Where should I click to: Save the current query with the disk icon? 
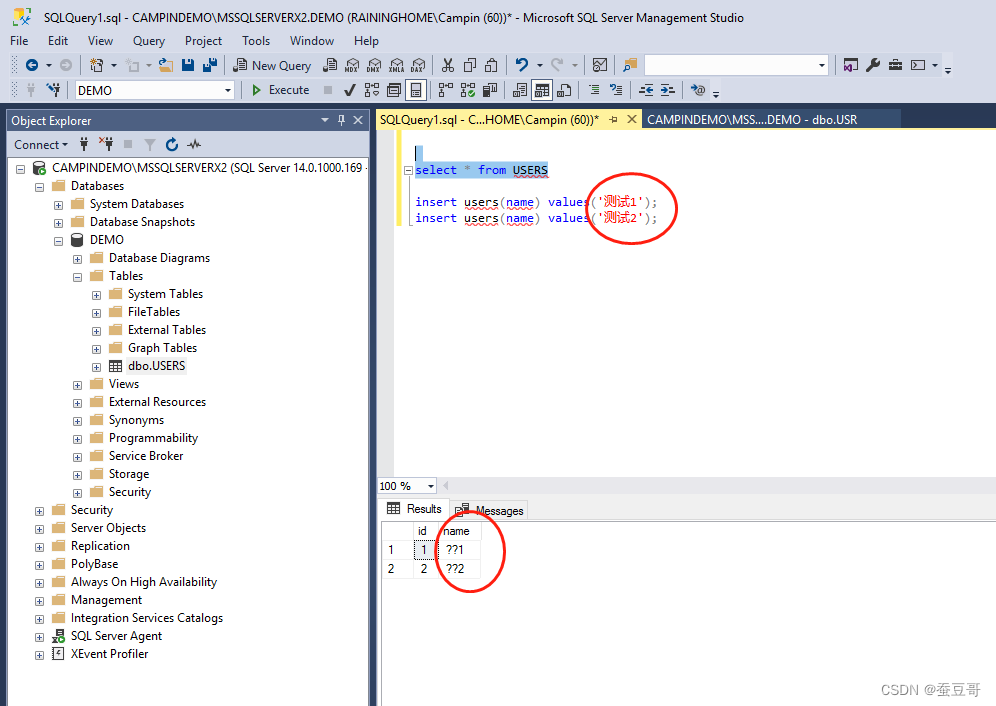188,65
